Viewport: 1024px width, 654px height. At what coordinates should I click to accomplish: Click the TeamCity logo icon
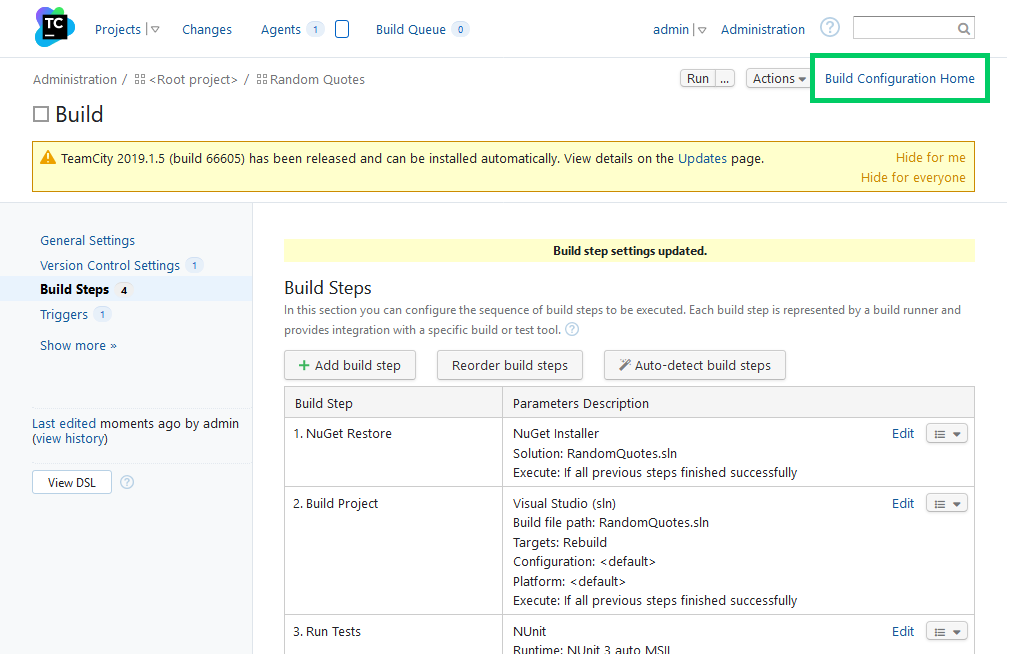(54, 27)
